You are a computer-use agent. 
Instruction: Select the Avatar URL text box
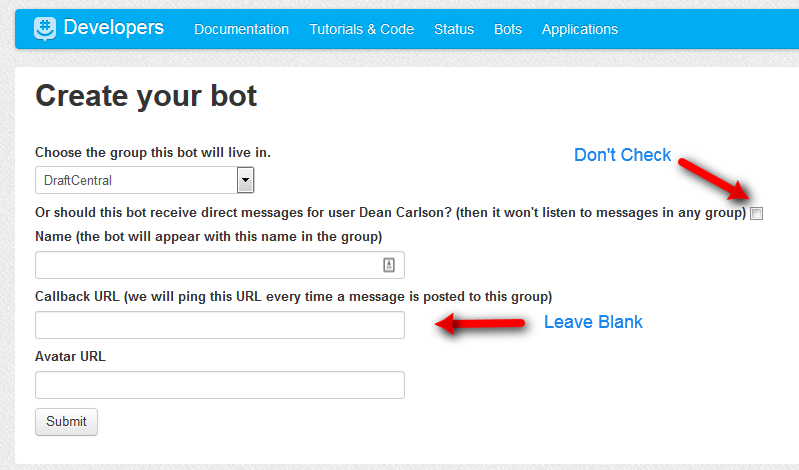(220, 385)
